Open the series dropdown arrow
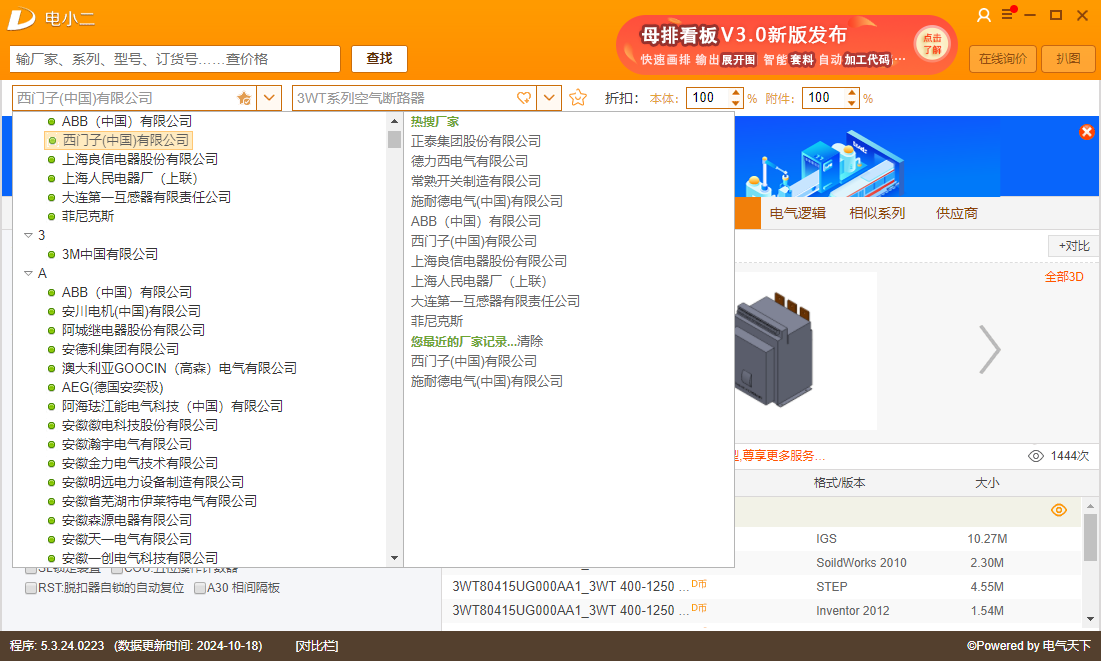1101x661 pixels. (548, 97)
